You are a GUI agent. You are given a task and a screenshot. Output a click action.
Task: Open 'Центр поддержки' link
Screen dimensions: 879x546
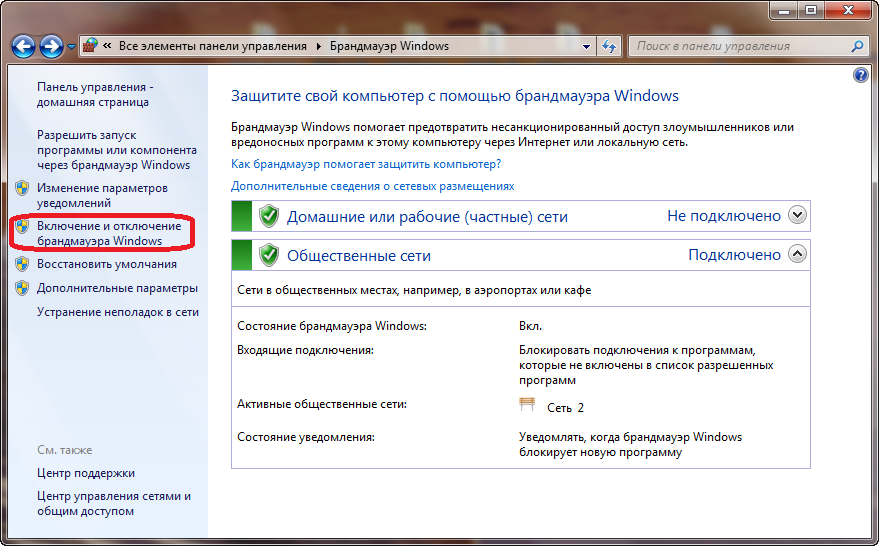pyautogui.click(x=86, y=473)
